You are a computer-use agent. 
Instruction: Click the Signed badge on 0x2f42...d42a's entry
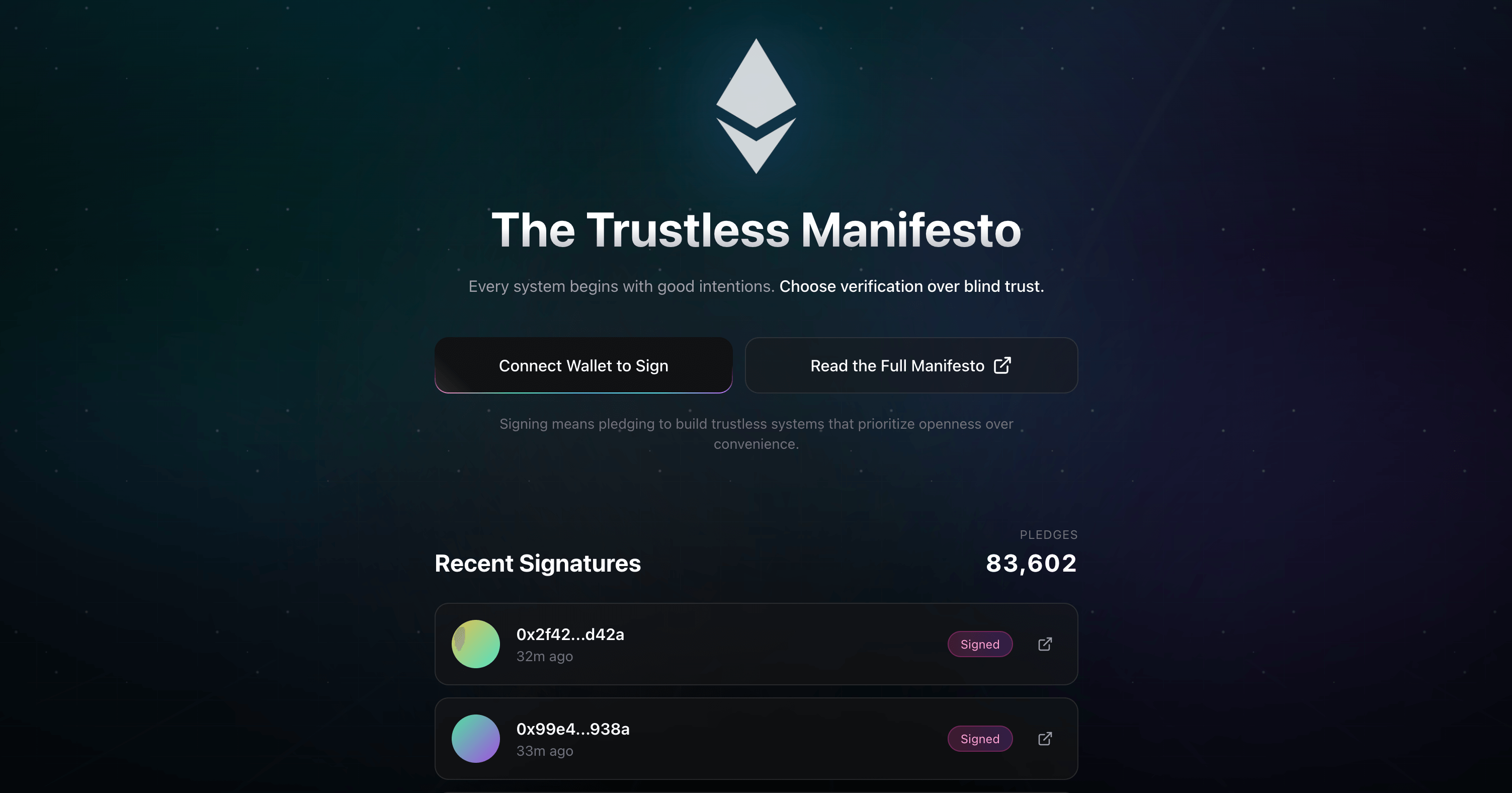[980, 644]
